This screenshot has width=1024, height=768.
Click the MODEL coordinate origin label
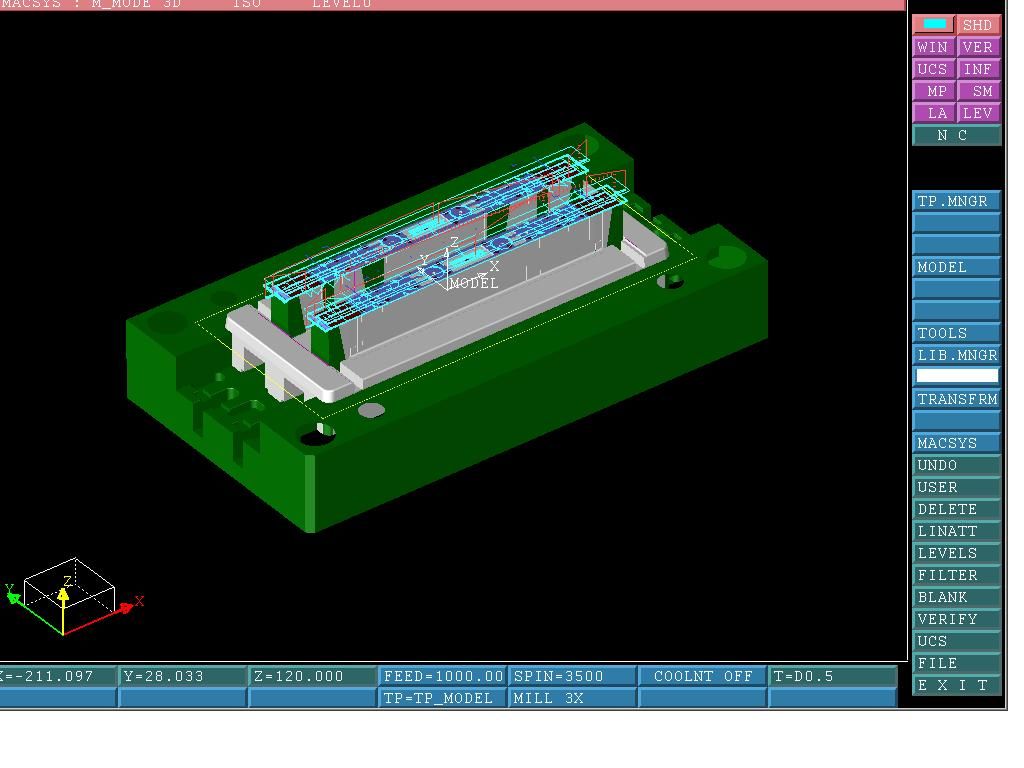coord(473,283)
